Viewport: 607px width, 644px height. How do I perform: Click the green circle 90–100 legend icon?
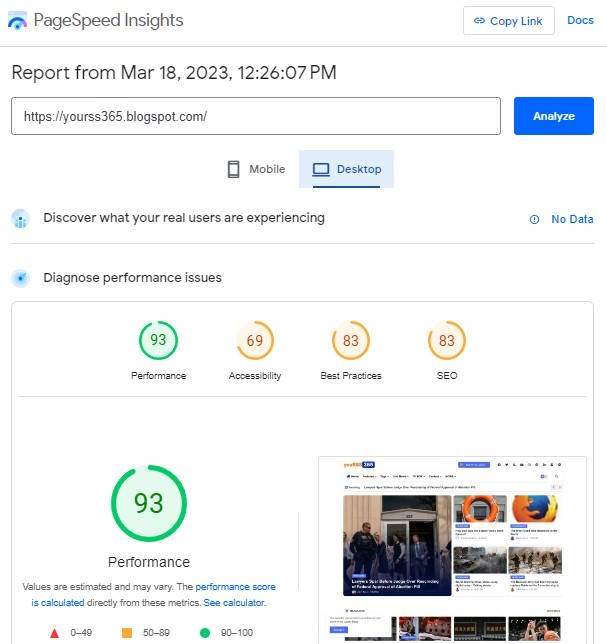pos(205,633)
